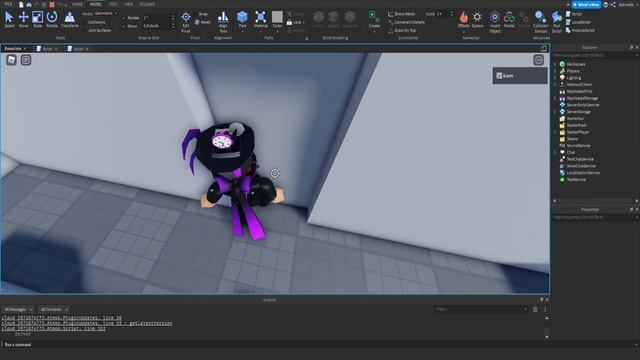The width and height of the screenshot is (640, 360).
Task: Insert a new ModuleScript
Action: coord(580,30)
